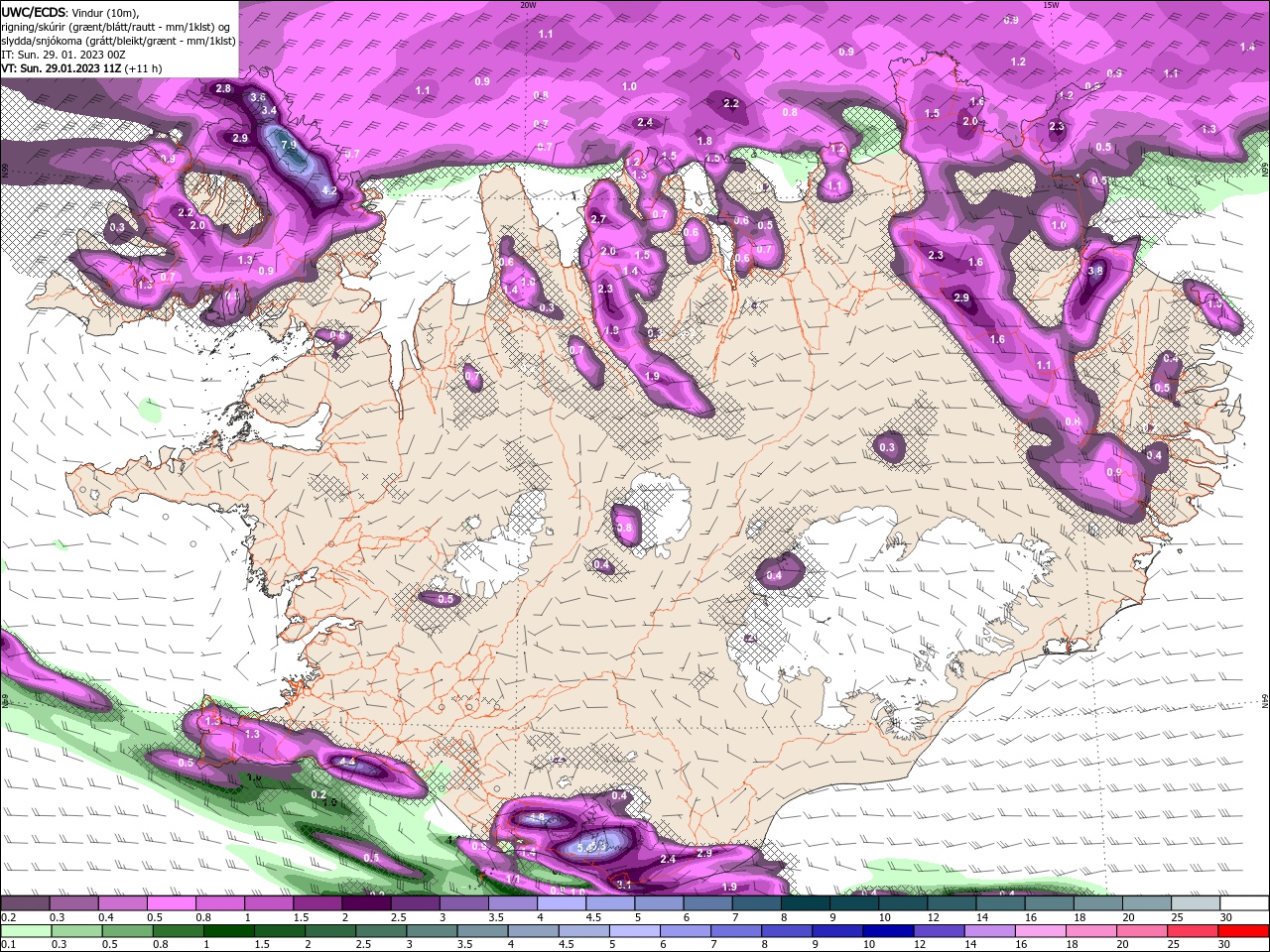
Task: Select lower legend swatch 20–25
Action: (1142, 931)
